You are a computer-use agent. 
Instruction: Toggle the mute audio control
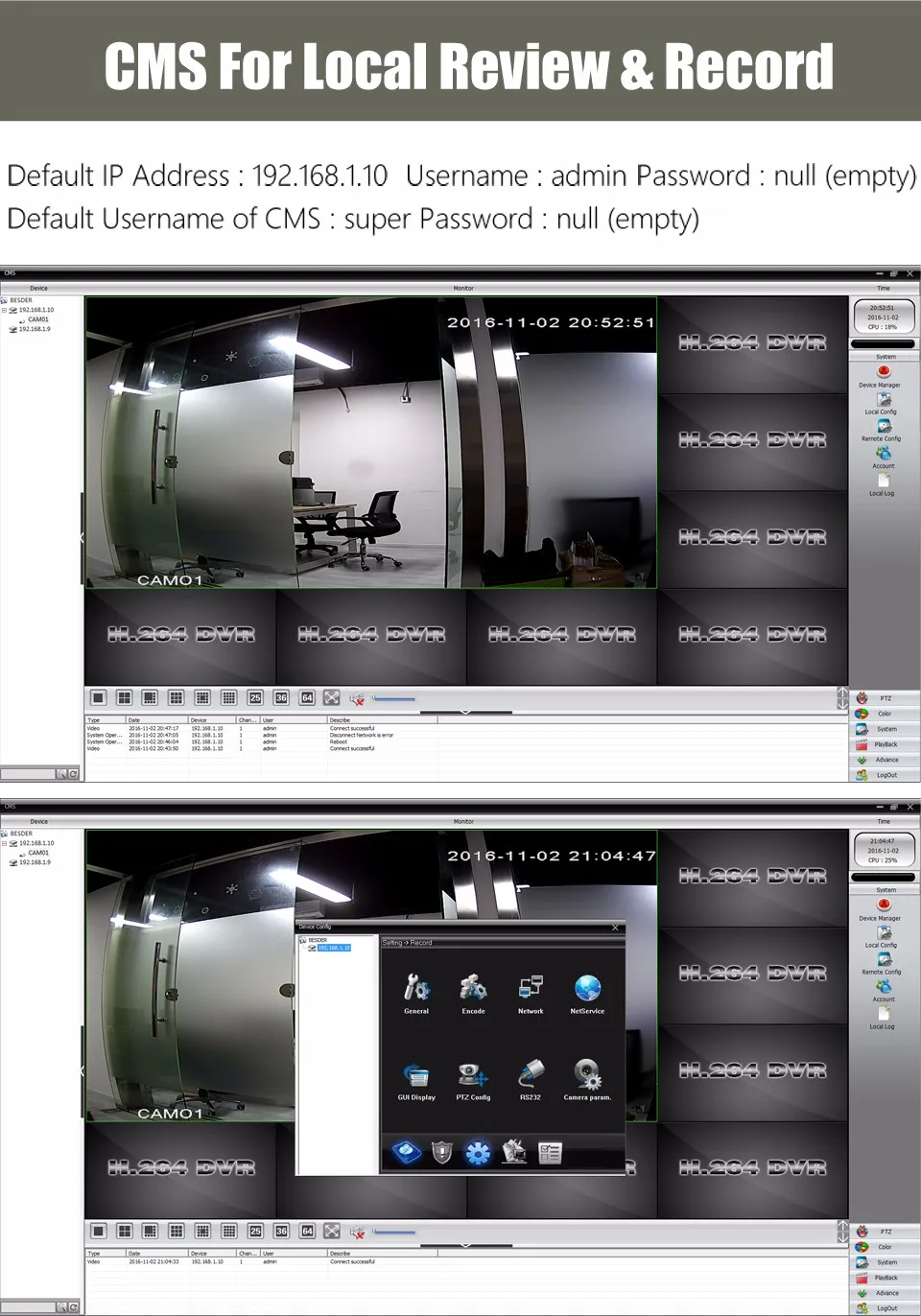coord(357,699)
